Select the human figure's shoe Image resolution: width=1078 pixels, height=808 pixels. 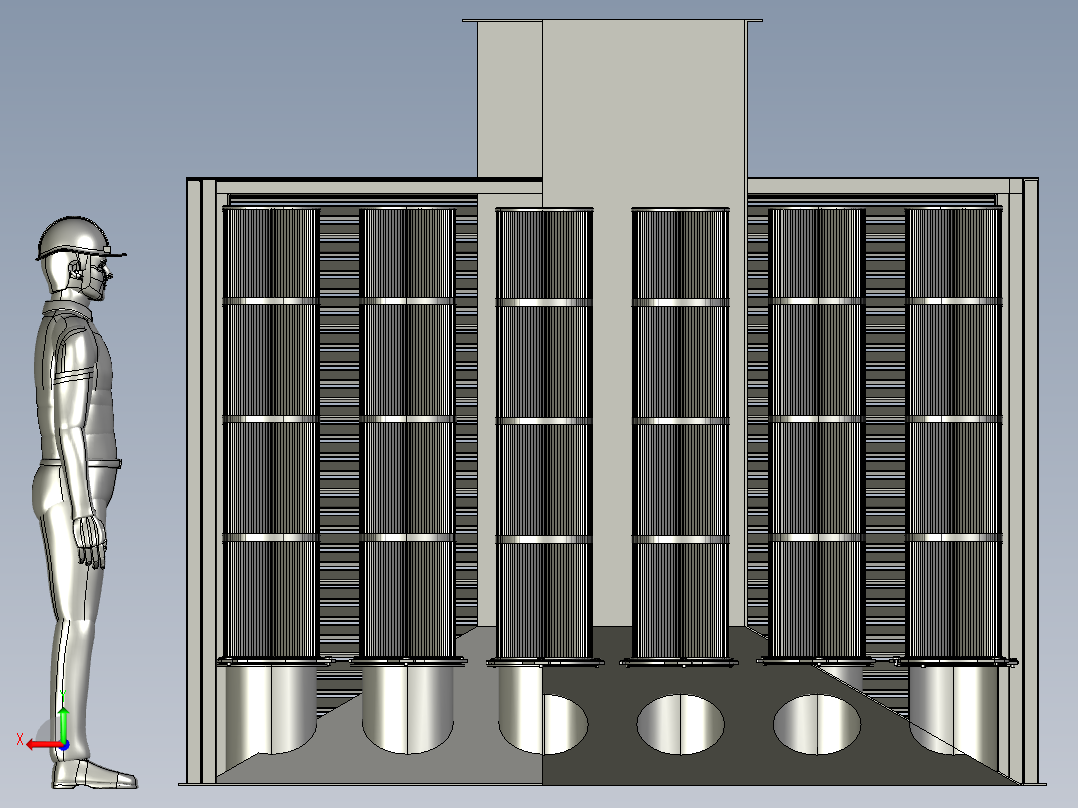point(94,774)
